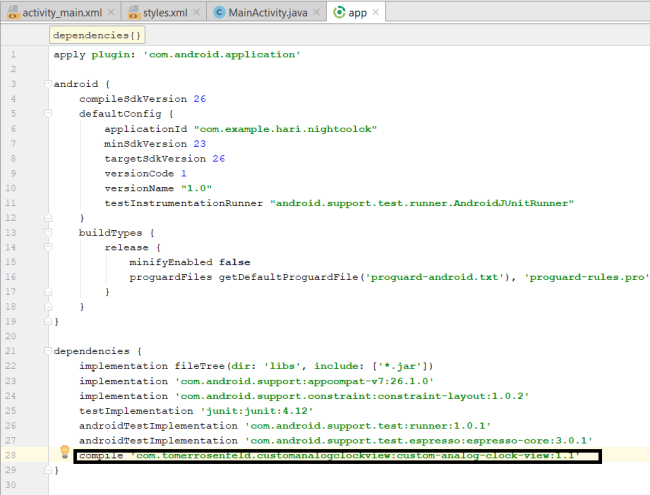Click the lightbulb quick-fix icon on line 28

[x=65, y=452]
